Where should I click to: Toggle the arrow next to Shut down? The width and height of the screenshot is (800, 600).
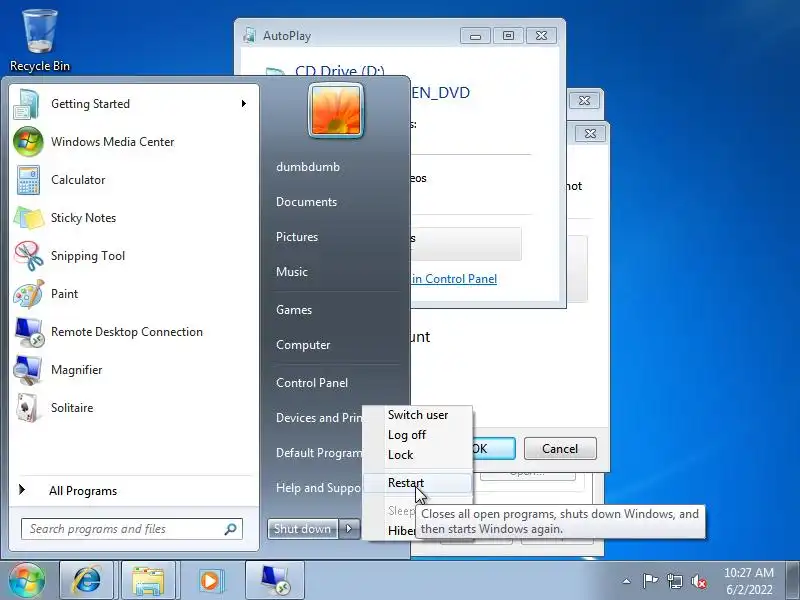349,529
